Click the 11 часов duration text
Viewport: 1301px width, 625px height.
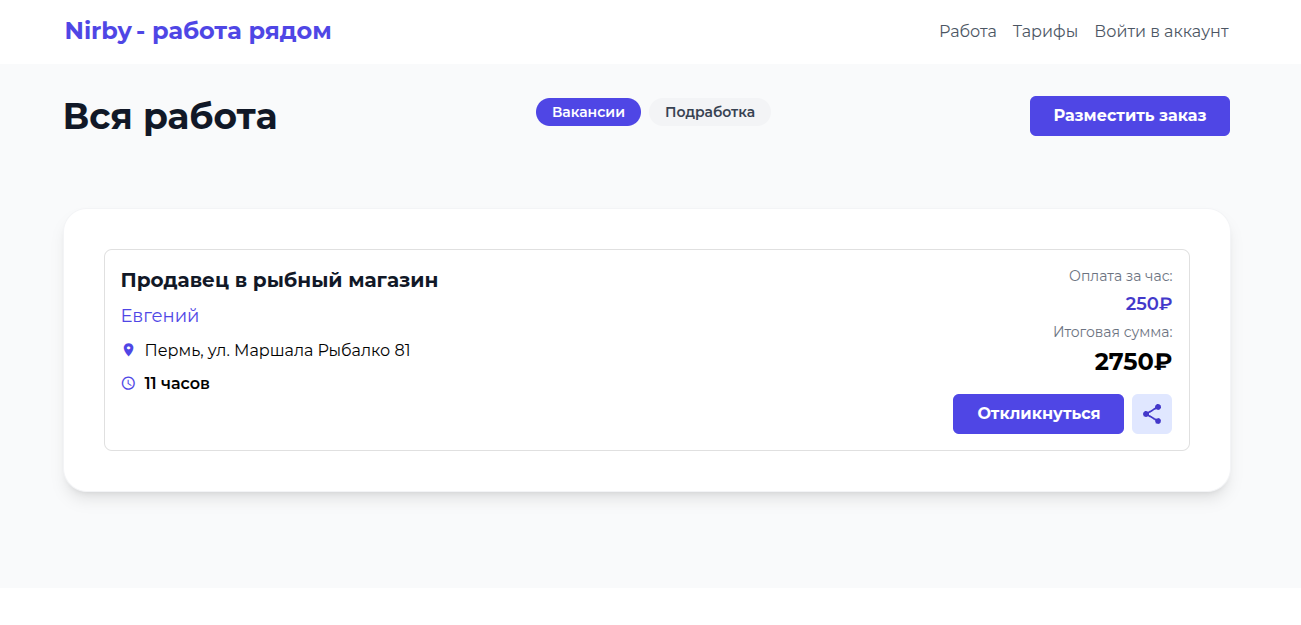click(175, 382)
